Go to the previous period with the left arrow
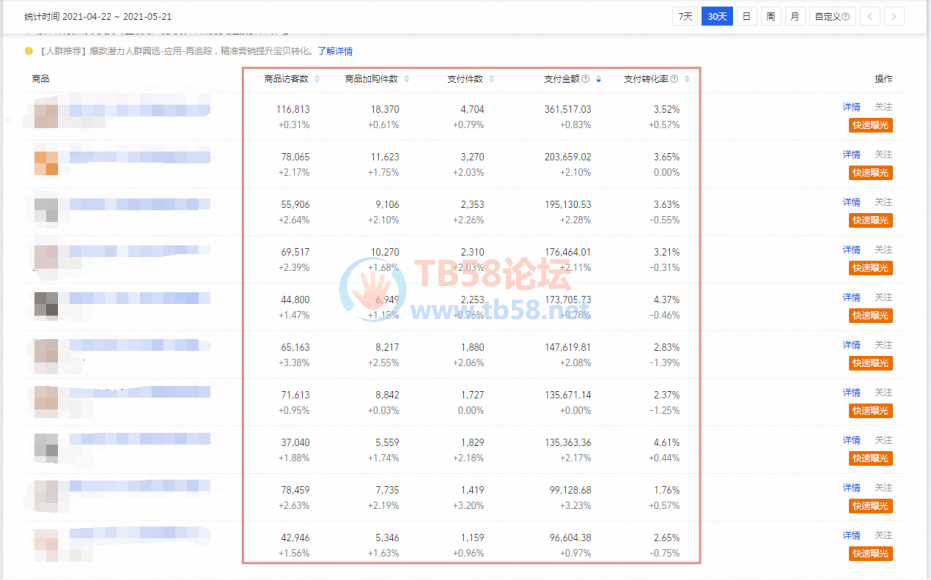 coord(870,16)
